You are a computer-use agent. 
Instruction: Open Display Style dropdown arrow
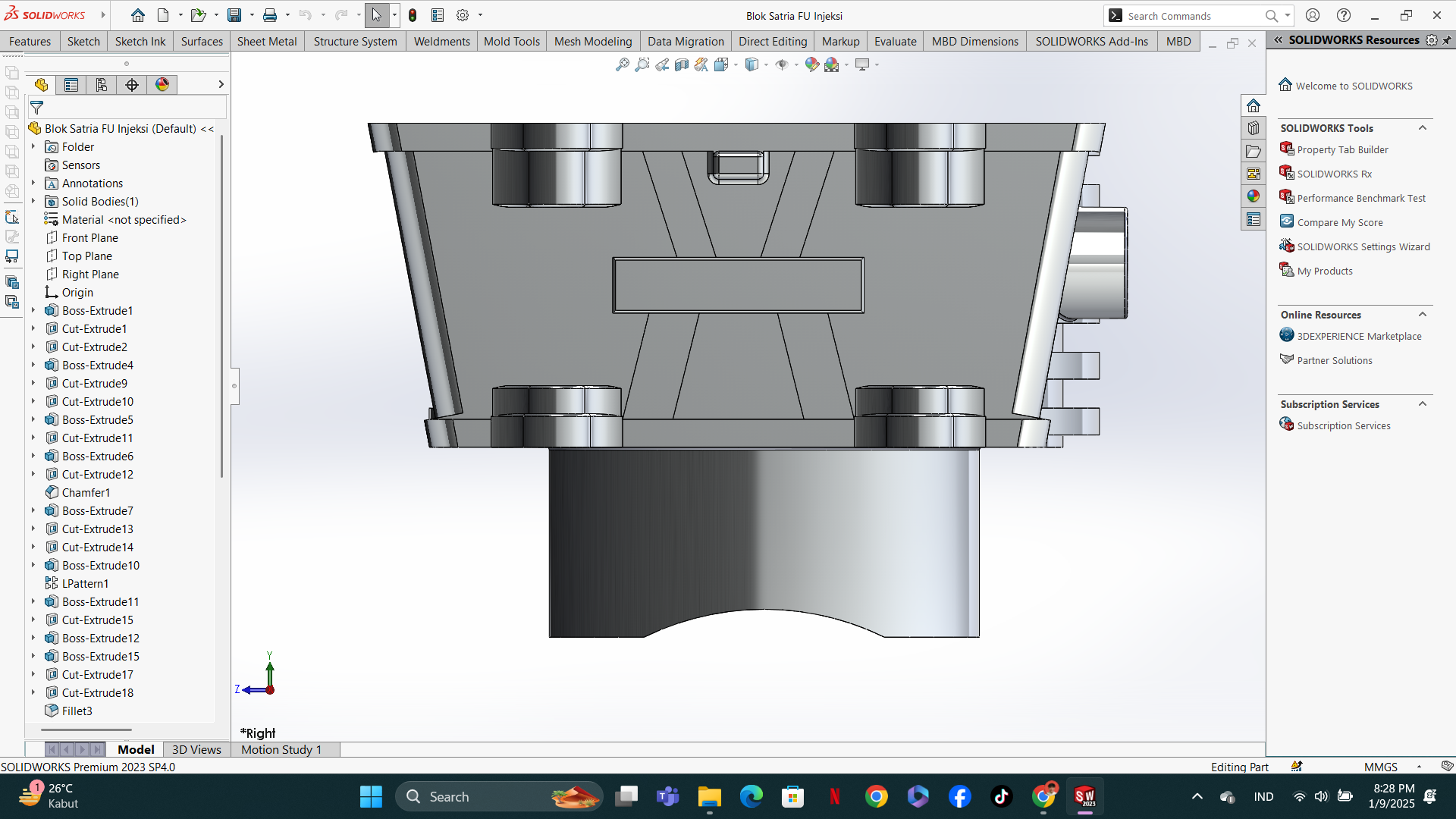[x=766, y=65]
